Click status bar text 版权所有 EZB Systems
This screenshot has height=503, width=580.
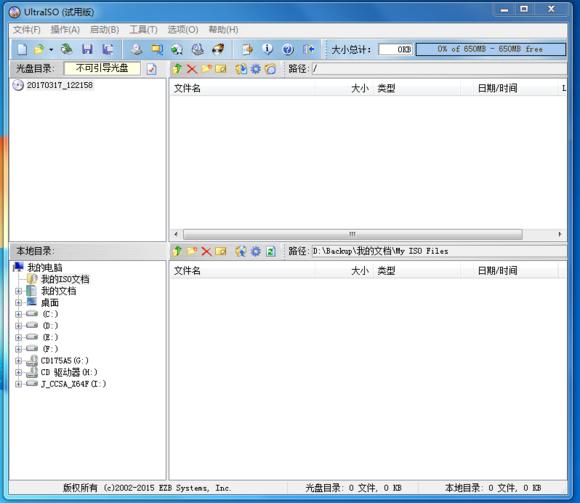coord(147,488)
